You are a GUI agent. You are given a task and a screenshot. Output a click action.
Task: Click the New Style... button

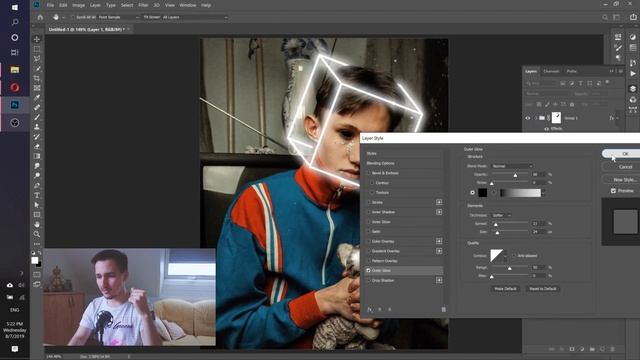[x=621, y=179]
